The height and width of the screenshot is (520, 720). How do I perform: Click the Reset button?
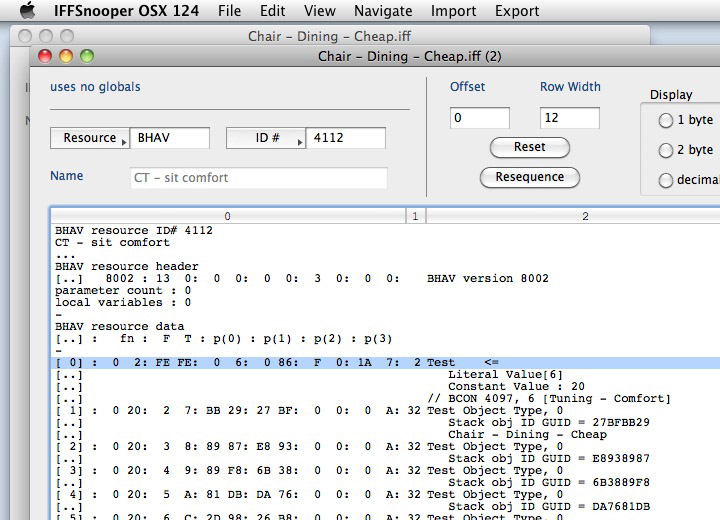[x=529, y=147]
